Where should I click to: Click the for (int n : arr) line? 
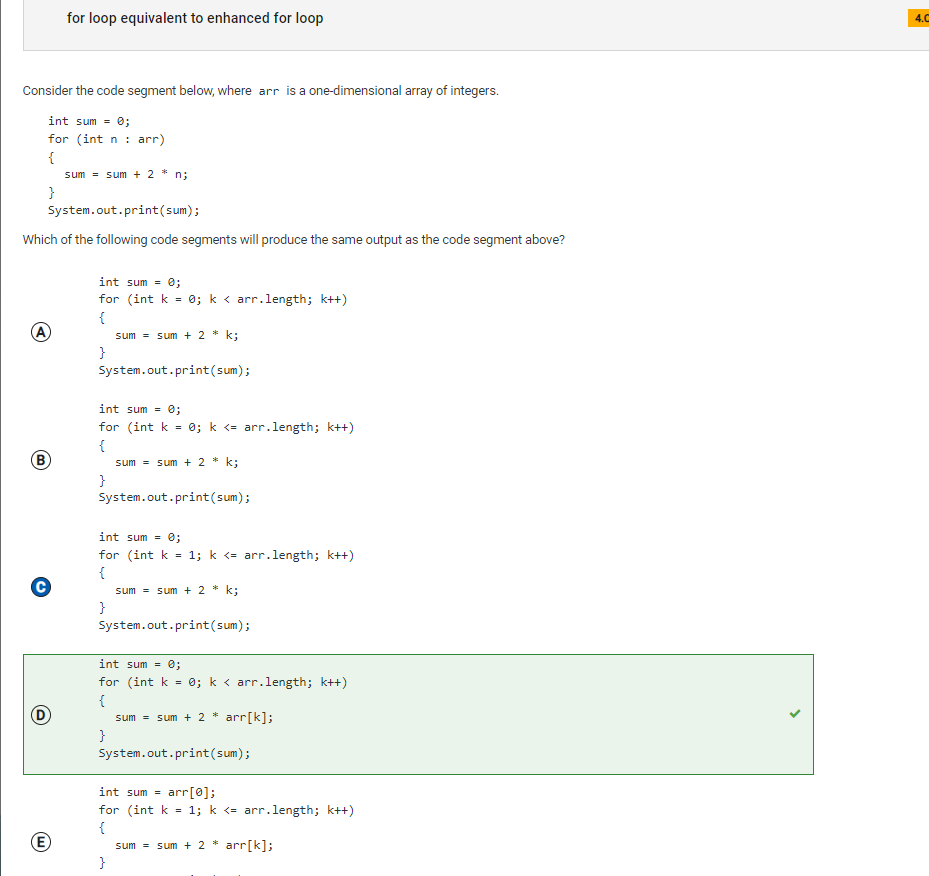[107, 139]
